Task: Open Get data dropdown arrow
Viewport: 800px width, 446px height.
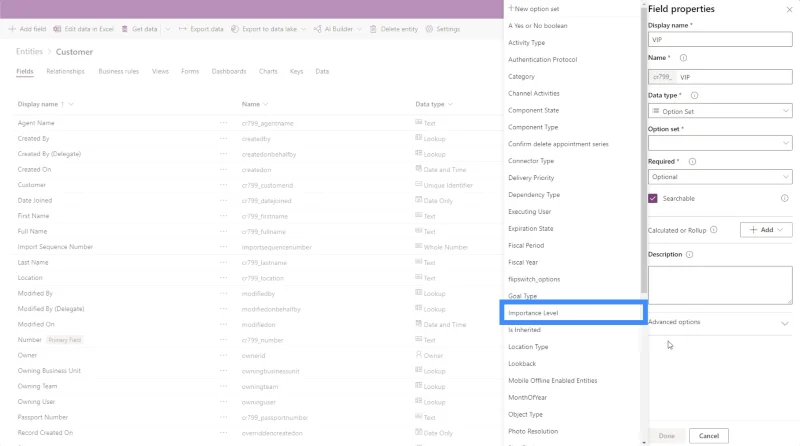Action: (167, 29)
